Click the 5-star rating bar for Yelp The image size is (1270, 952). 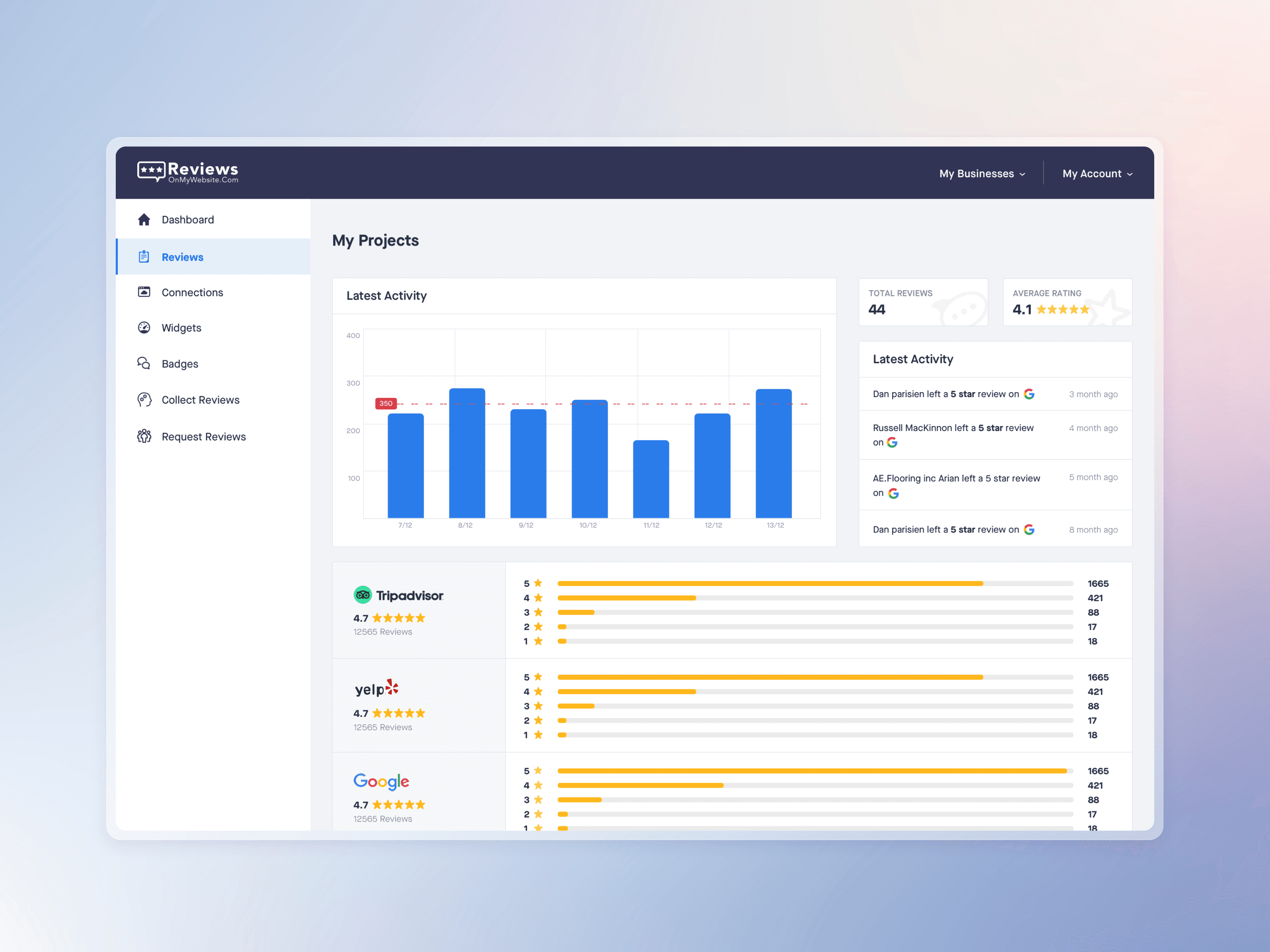click(769, 677)
